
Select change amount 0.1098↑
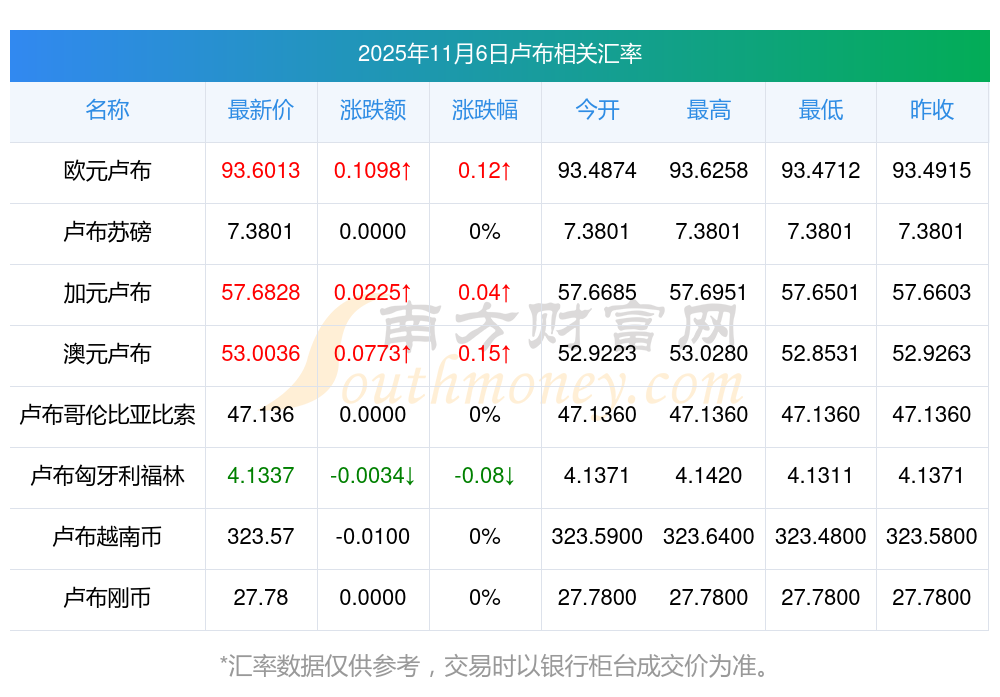372,170
